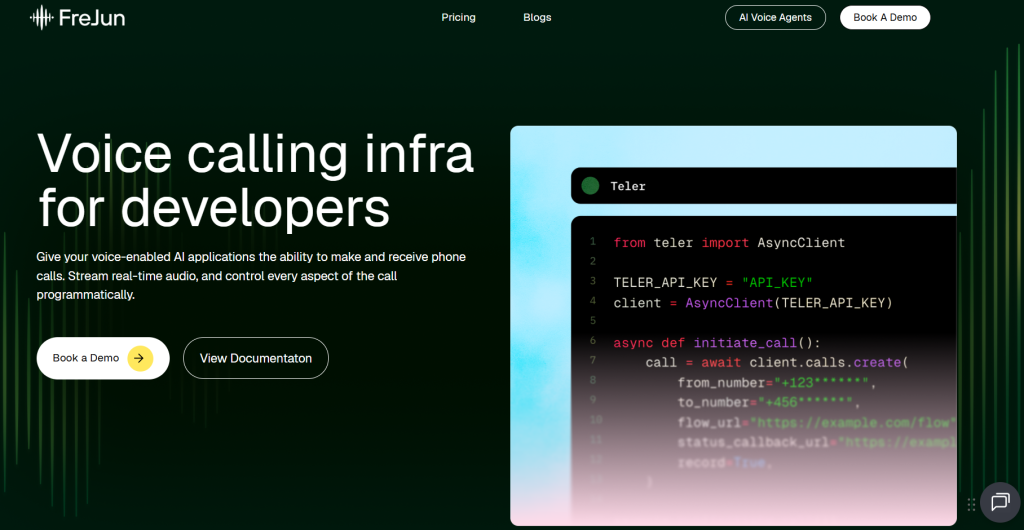The height and width of the screenshot is (530, 1024).
Task: Click the yellow arrow icon
Action: pos(140,358)
